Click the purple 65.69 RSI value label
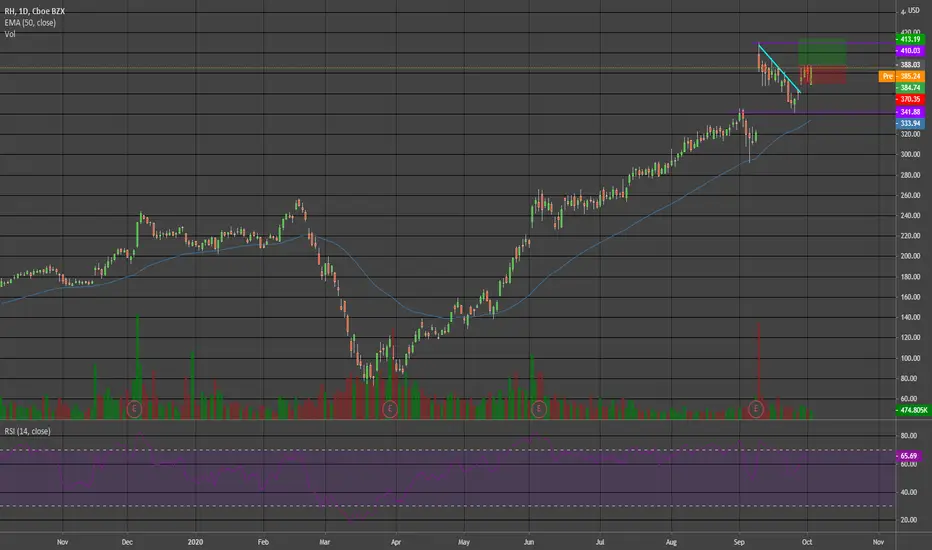Viewport: 932px width, 550px height. point(909,456)
